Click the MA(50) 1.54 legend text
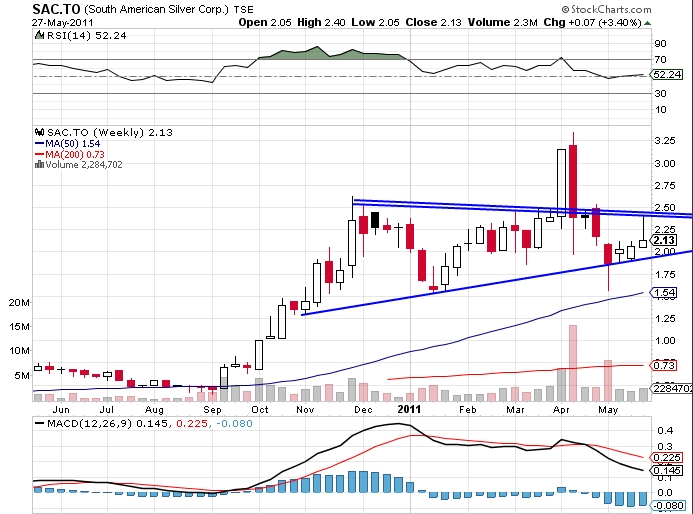The image size is (693, 514). pyautogui.click(x=72, y=144)
